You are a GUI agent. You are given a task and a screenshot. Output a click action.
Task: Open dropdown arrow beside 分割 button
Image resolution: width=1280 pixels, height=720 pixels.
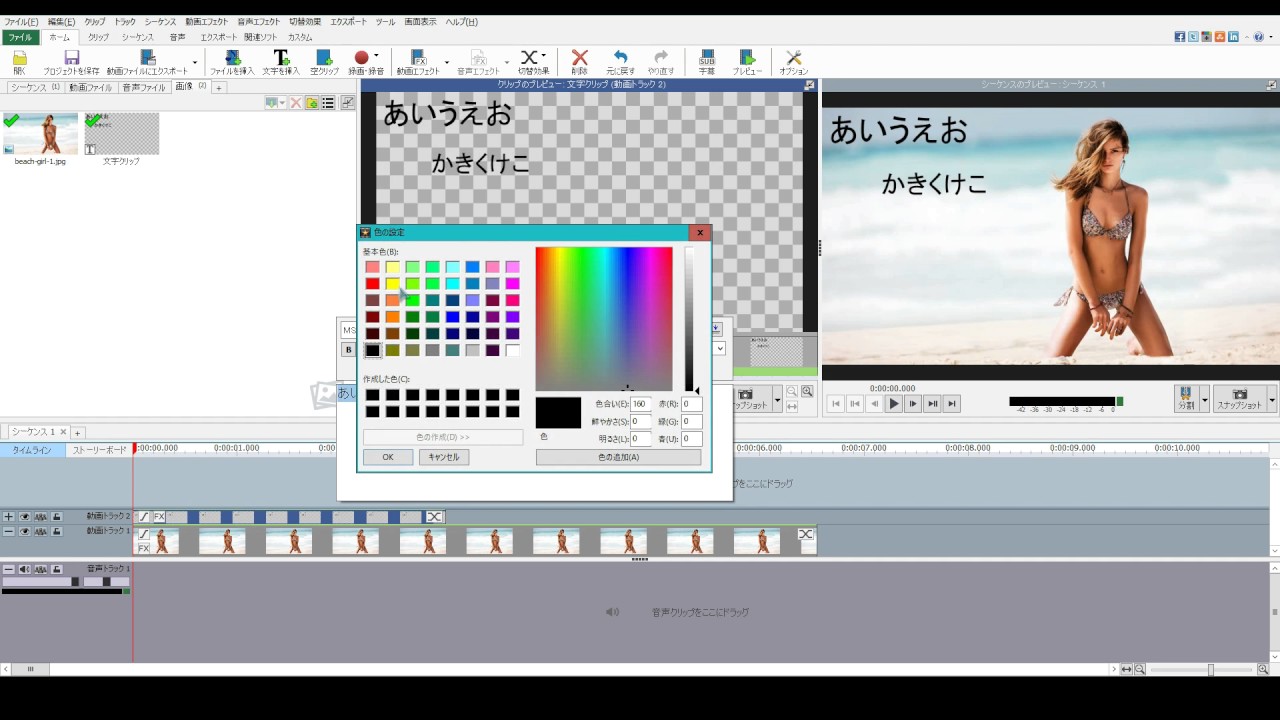tap(1204, 399)
